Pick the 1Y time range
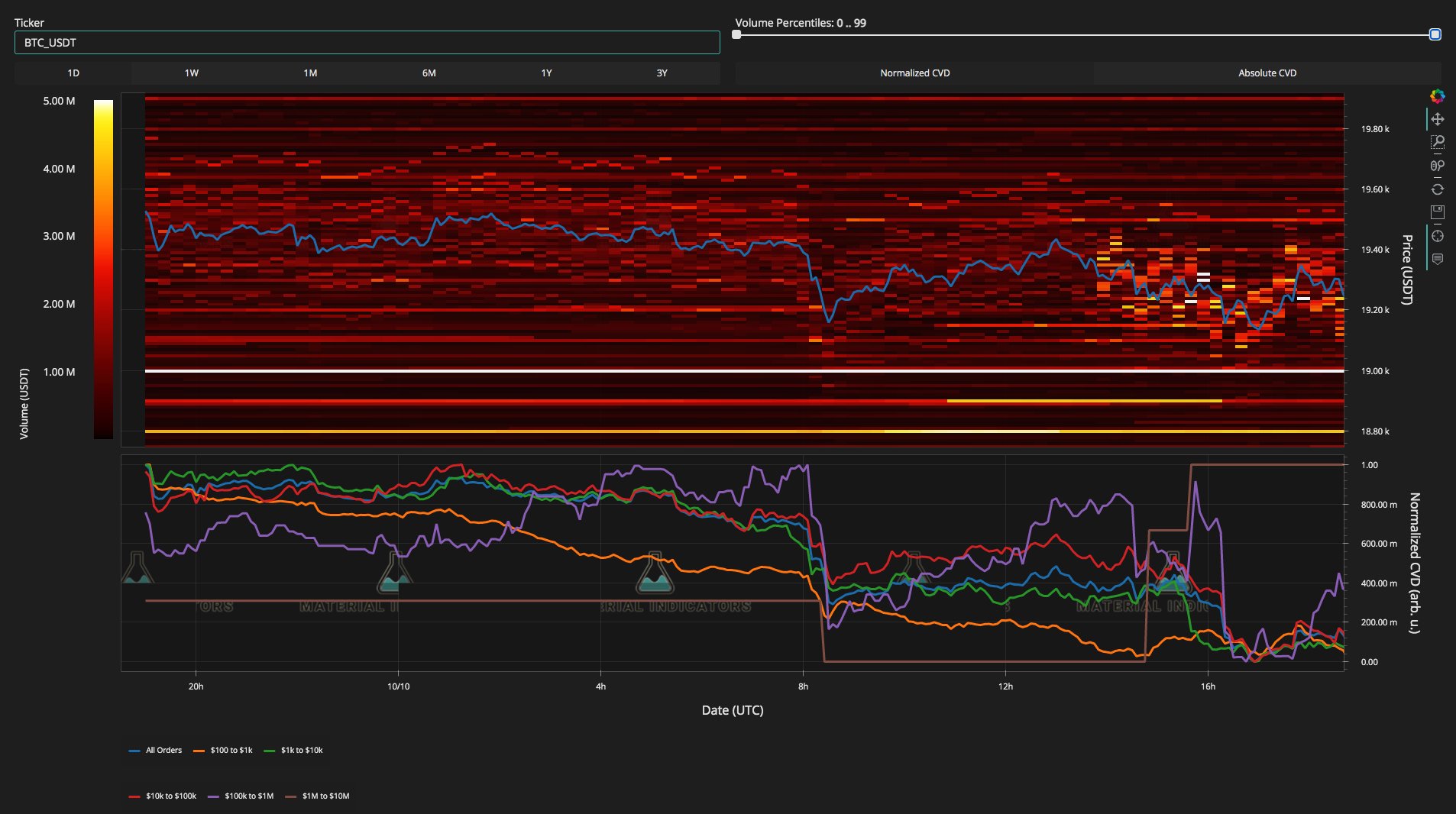The image size is (1456, 814). (545, 73)
